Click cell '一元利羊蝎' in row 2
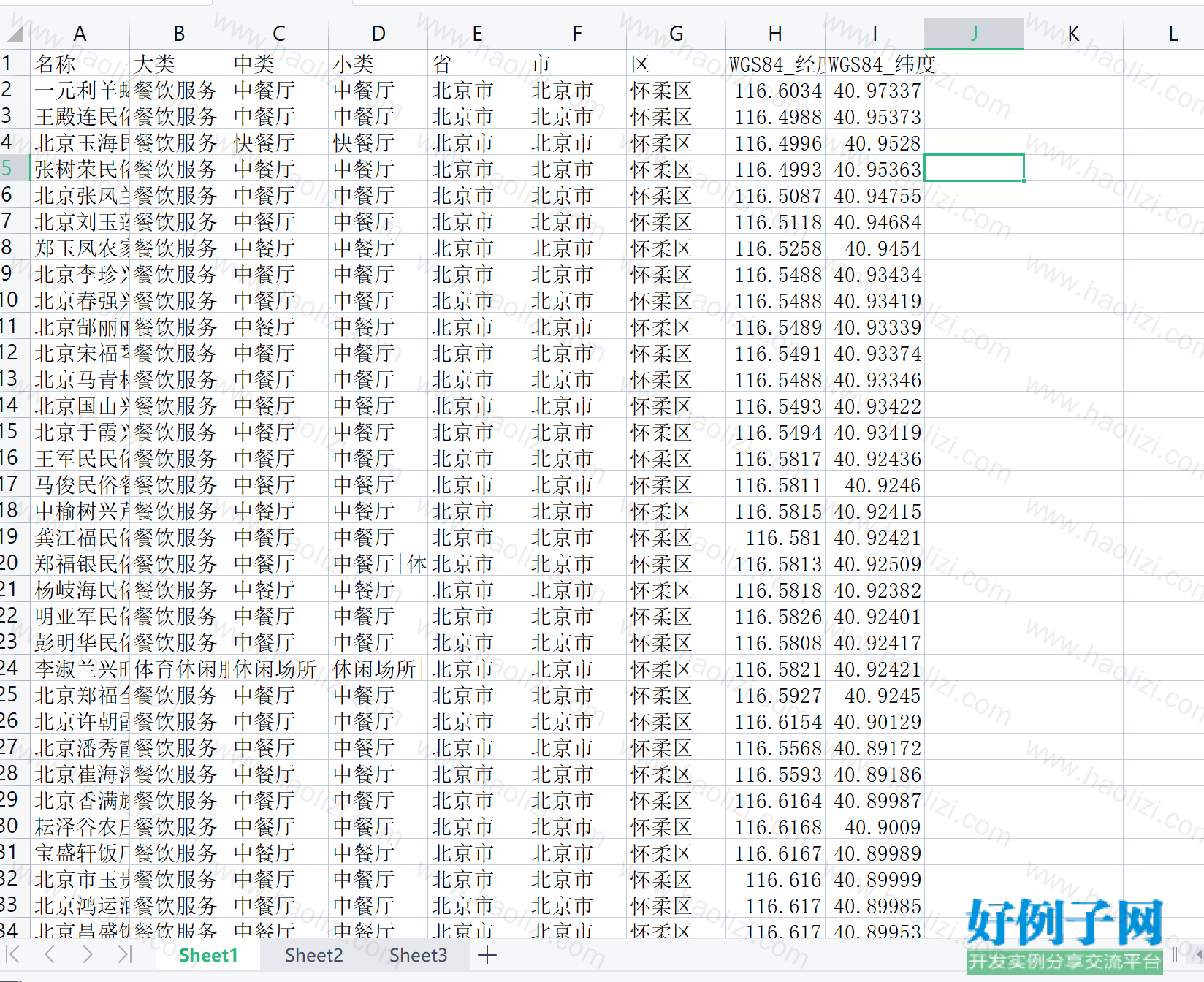The height and width of the screenshot is (982, 1204). pyautogui.click(x=80, y=90)
